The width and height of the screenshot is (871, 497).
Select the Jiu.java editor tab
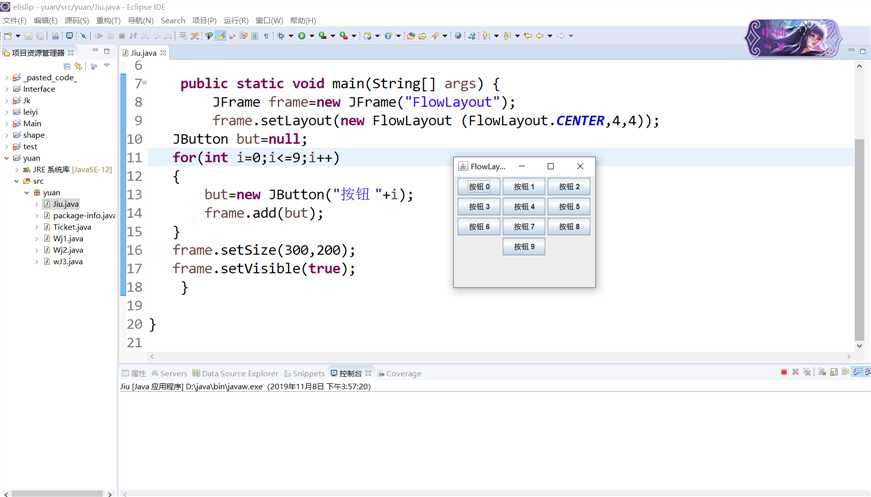point(143,53)
